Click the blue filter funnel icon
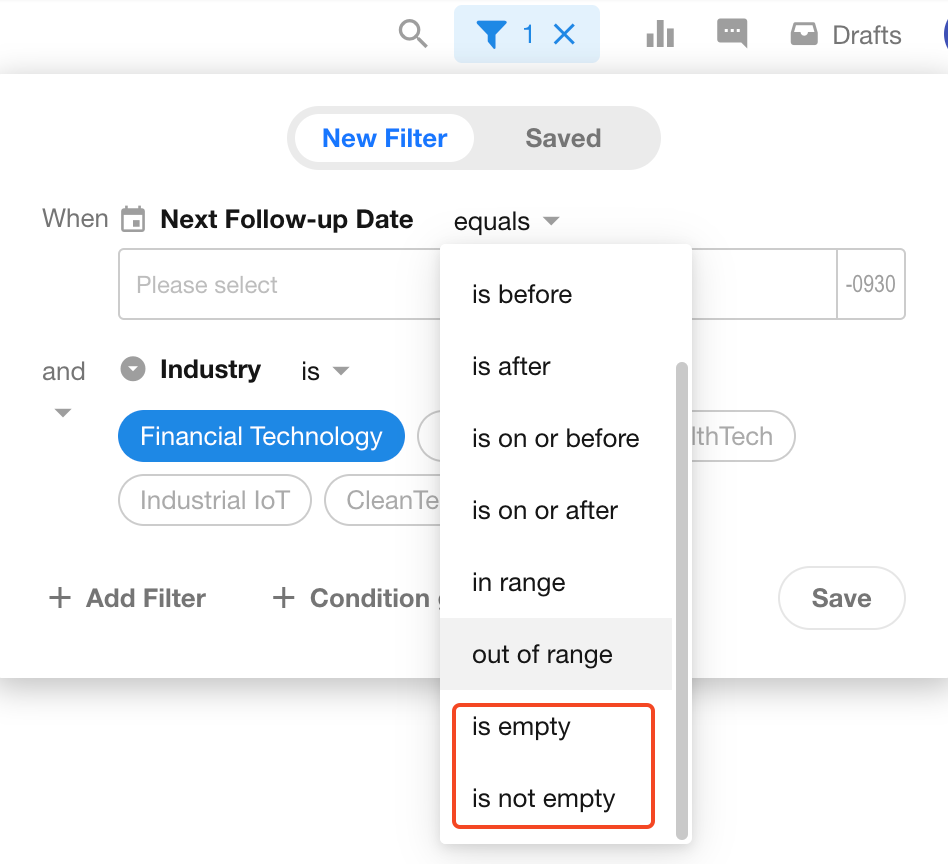The image size is (948, 864). click(490, 35)
